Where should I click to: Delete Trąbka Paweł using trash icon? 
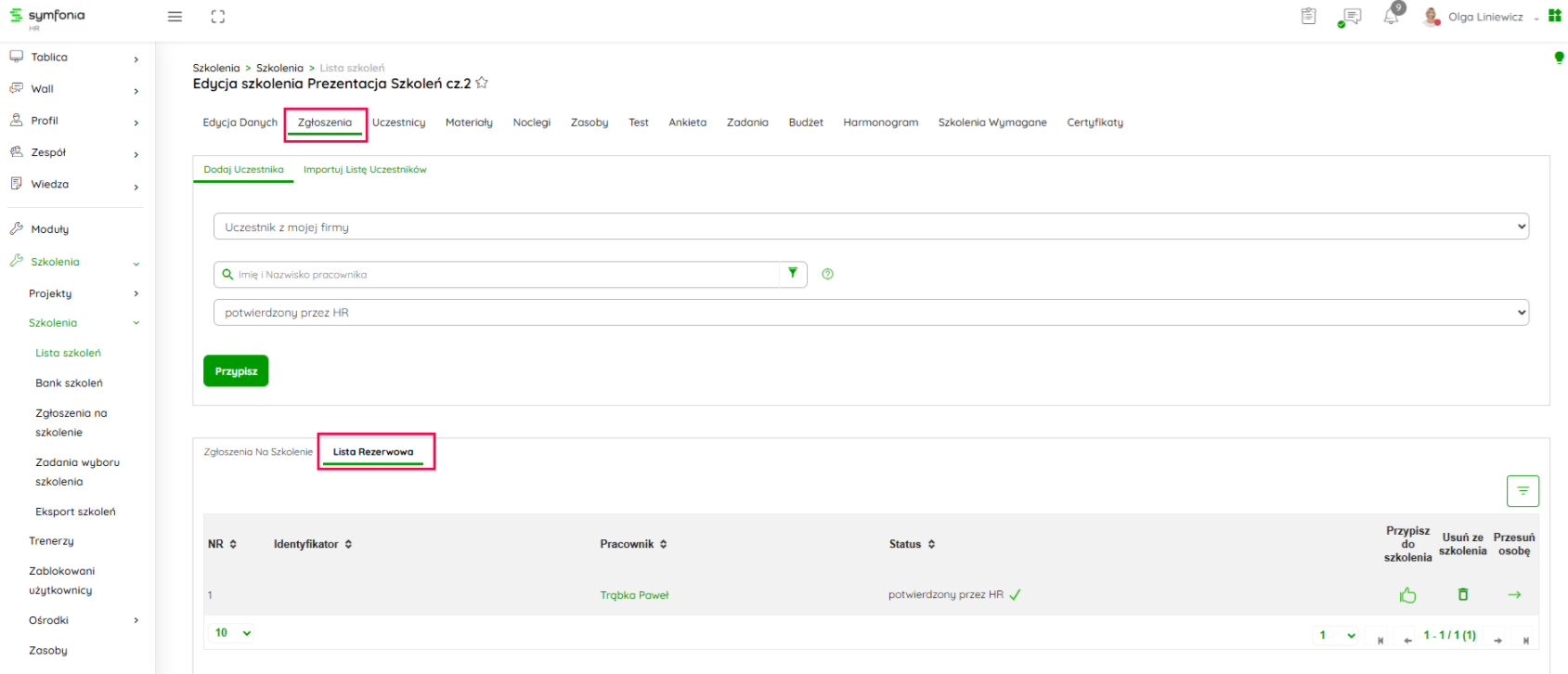[1463, 594]
